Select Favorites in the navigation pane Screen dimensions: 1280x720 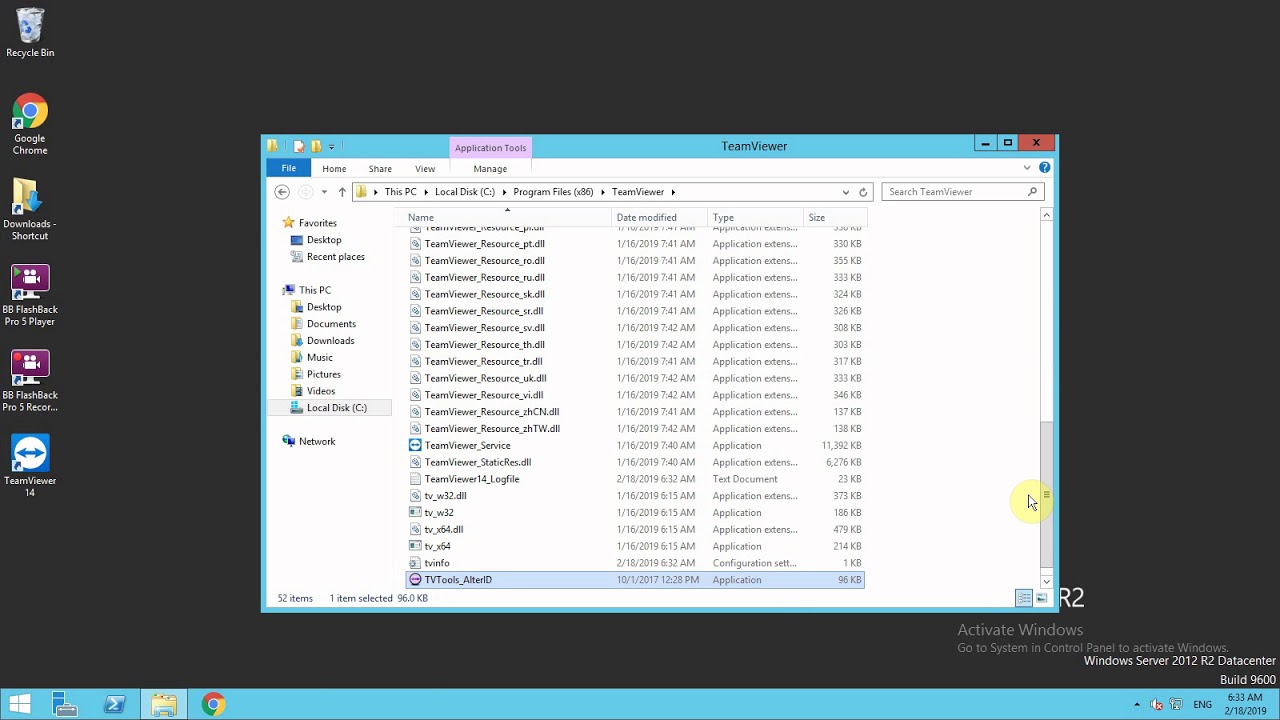coord(317,223)
